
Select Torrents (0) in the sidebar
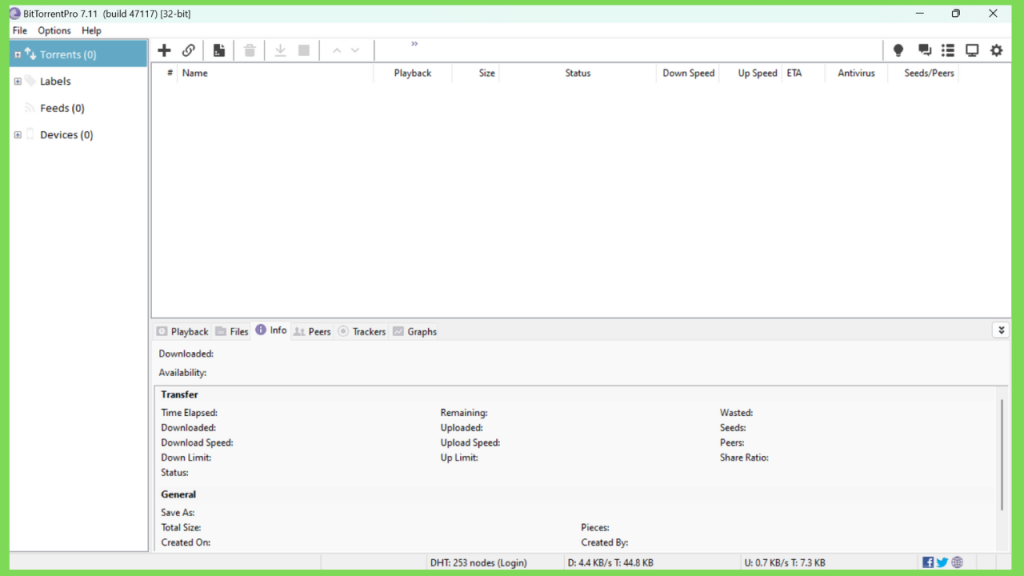tap(68, 54)
